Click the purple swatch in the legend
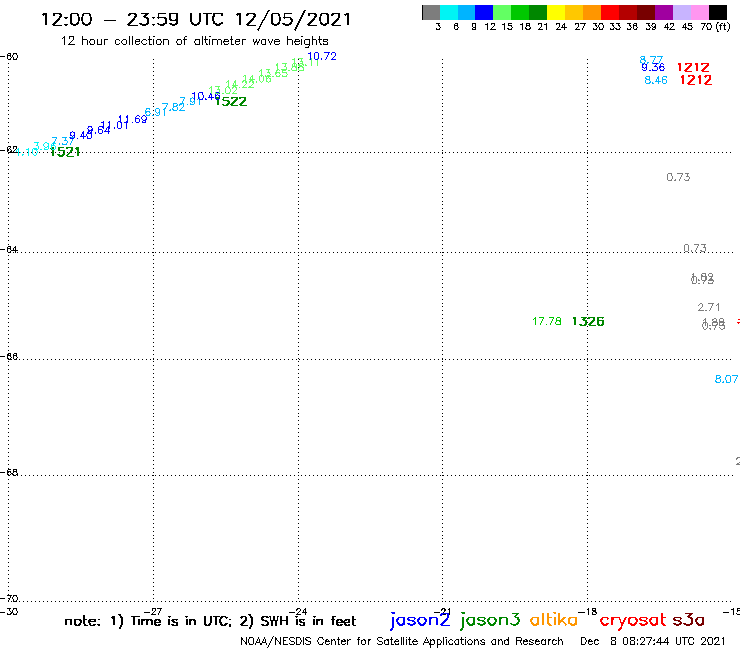 pyautogui.click(x=664, y=12)
